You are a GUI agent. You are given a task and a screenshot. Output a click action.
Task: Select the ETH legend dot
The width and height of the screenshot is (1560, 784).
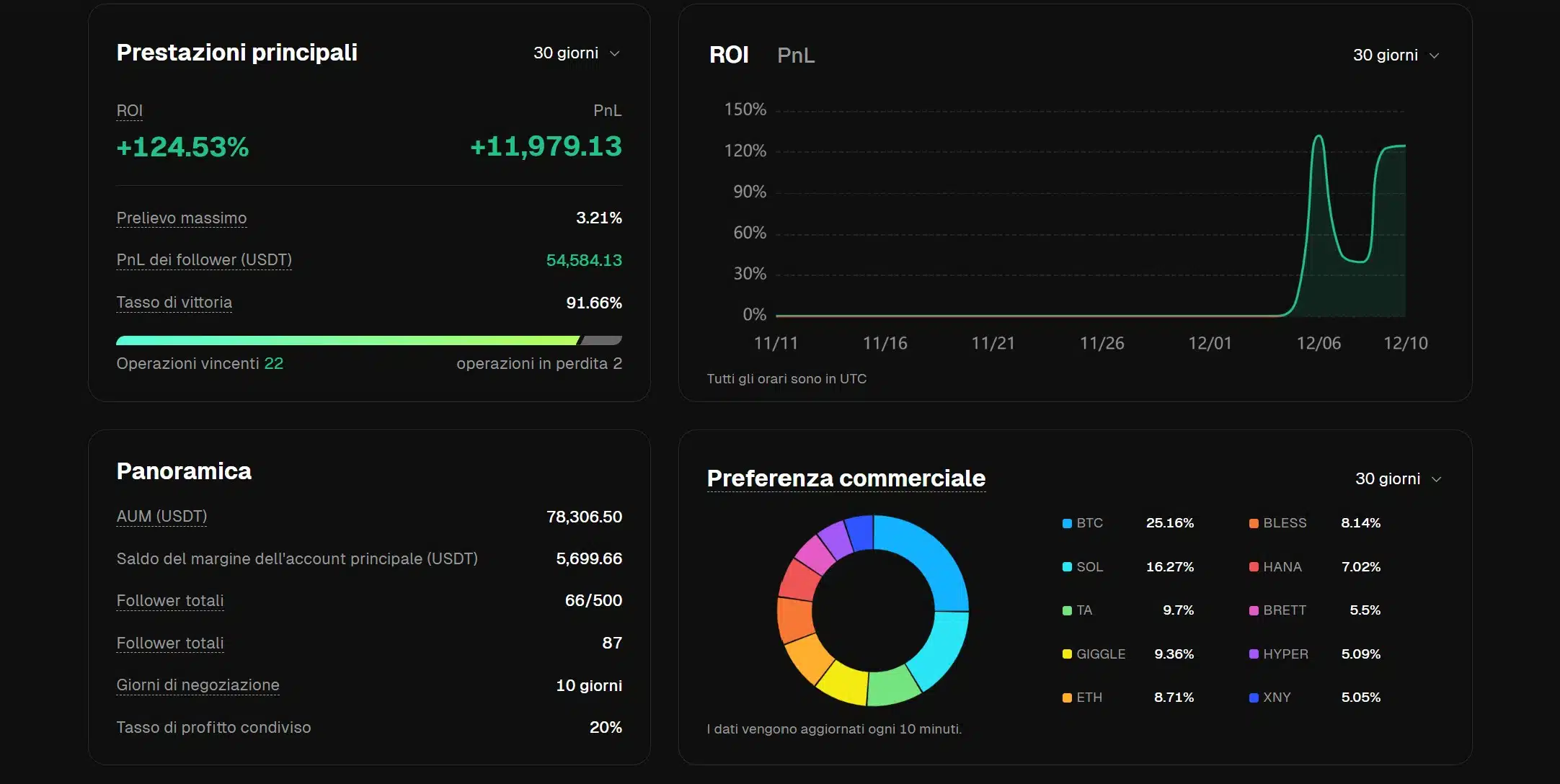(x=1067, y=698)
